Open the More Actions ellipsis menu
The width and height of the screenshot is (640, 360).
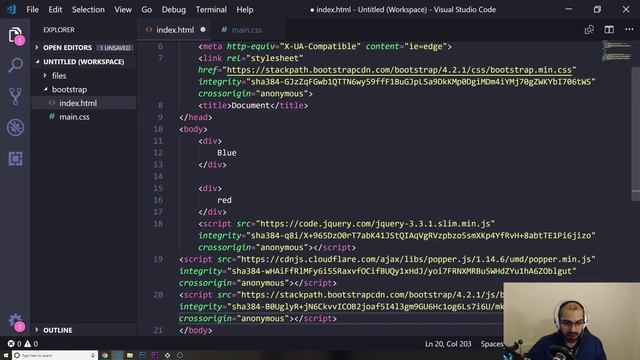[x=629, y=30]
